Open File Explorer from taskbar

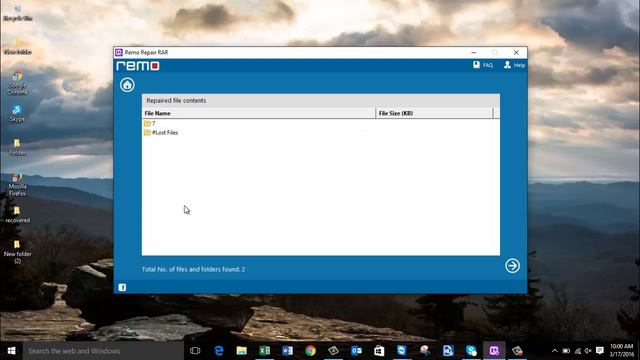click(242, 351)
